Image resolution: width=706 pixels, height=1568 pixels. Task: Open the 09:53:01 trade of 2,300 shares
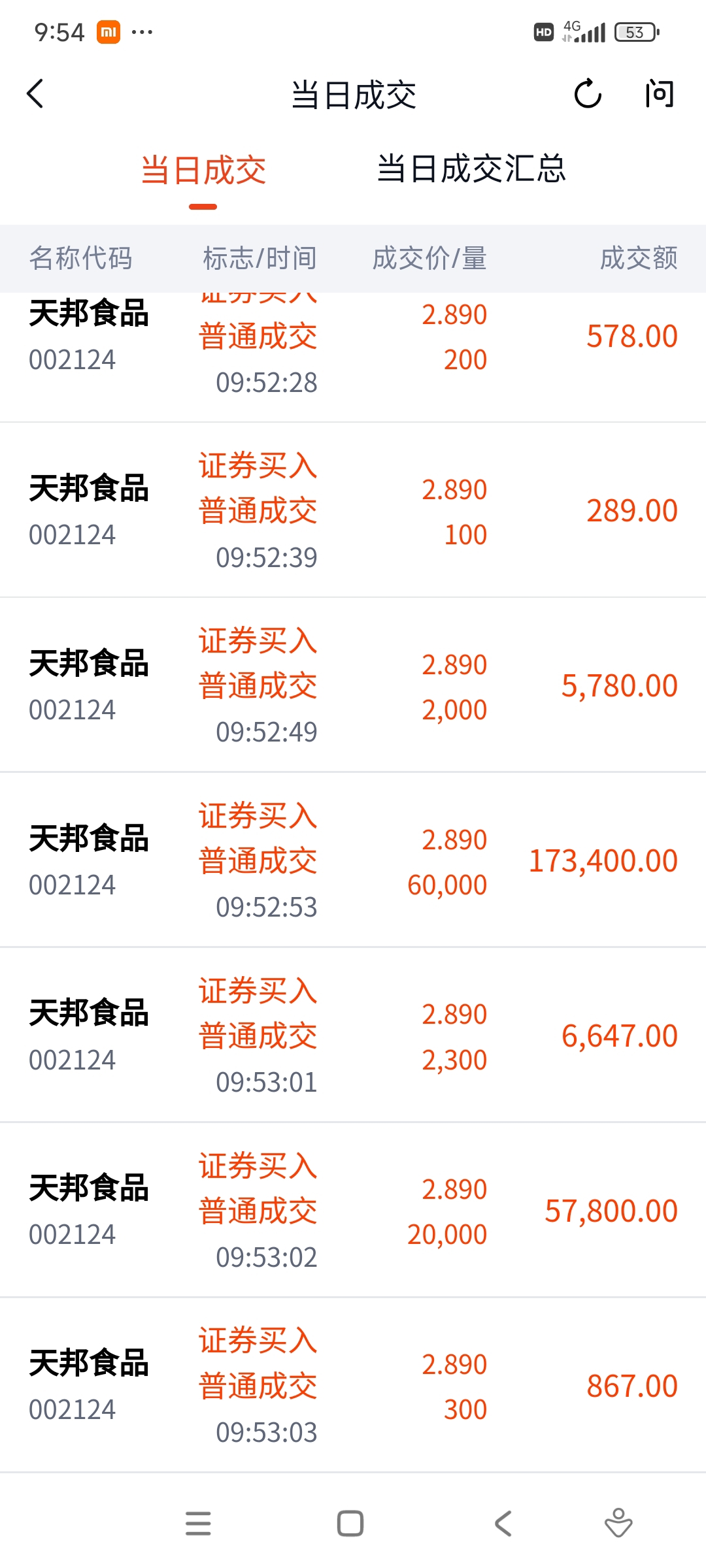(353, 1036)
